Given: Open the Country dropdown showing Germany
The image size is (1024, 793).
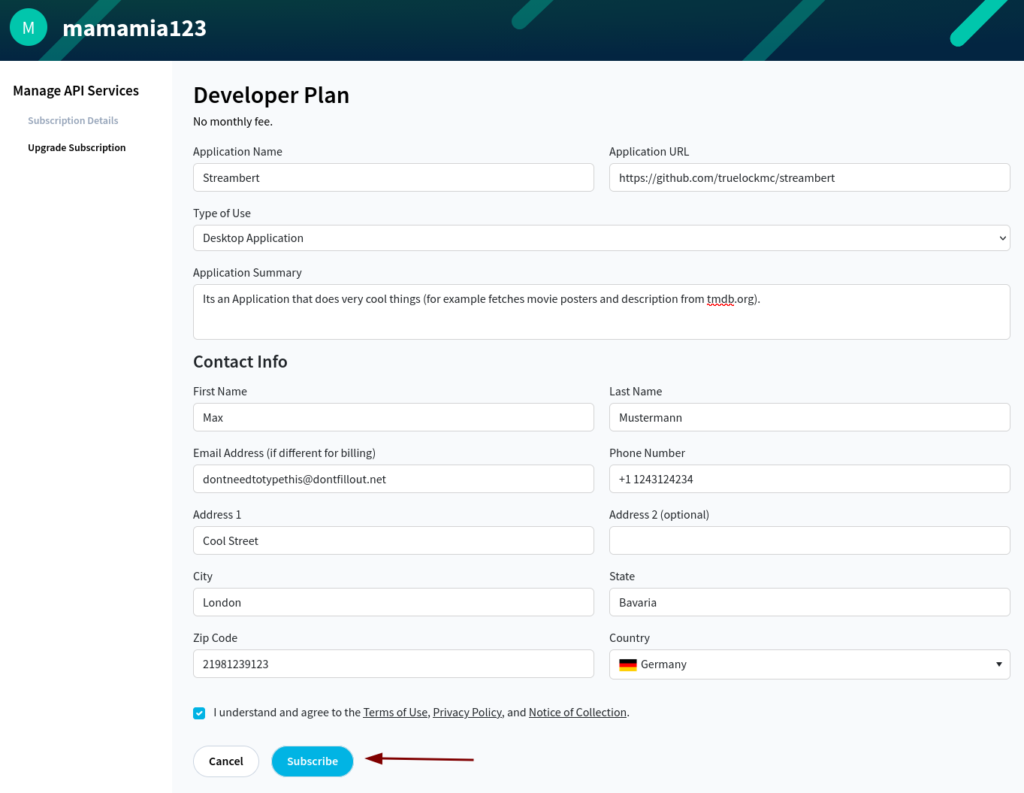Looking at the screenshot, I should pos(809,664).
